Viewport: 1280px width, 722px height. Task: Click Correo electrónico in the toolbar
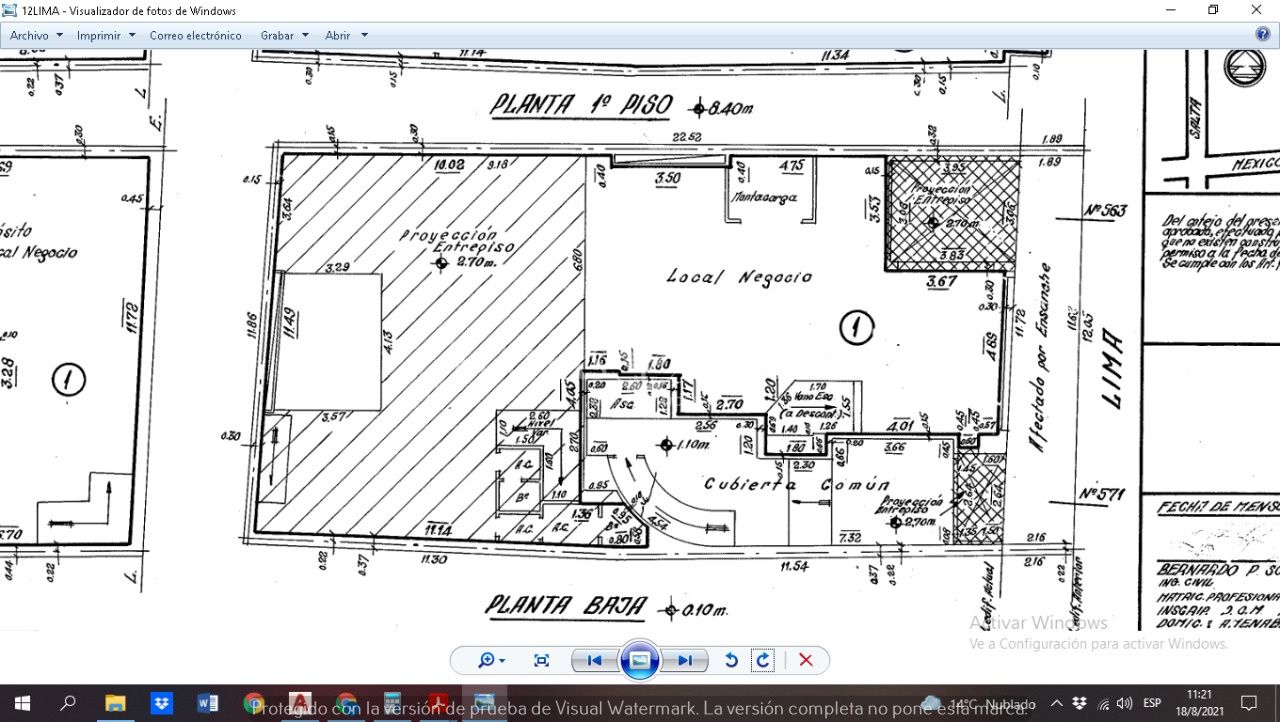[196, 35]
